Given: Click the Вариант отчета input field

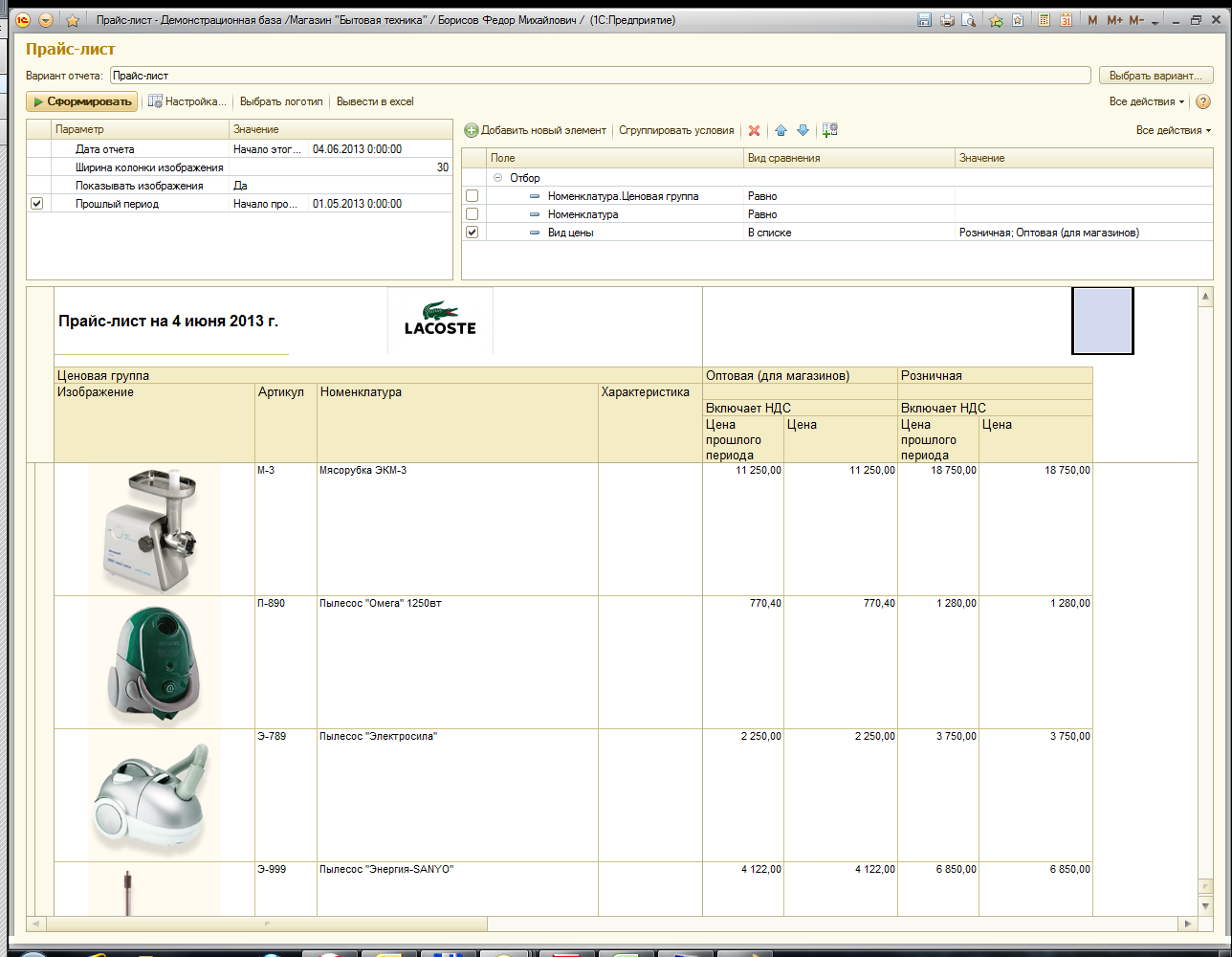Looking at the screenshot, I should point(600,76).
